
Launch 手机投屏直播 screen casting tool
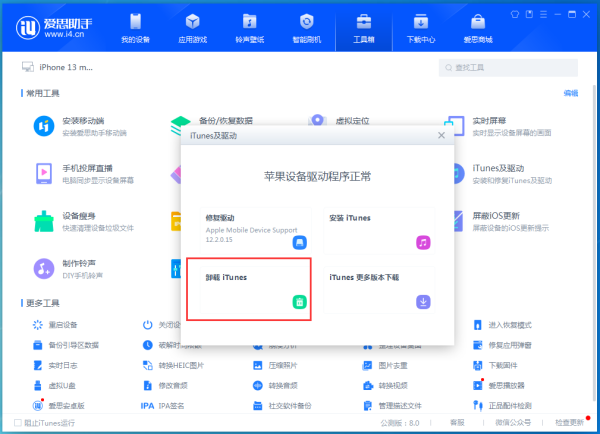(45, 174)
